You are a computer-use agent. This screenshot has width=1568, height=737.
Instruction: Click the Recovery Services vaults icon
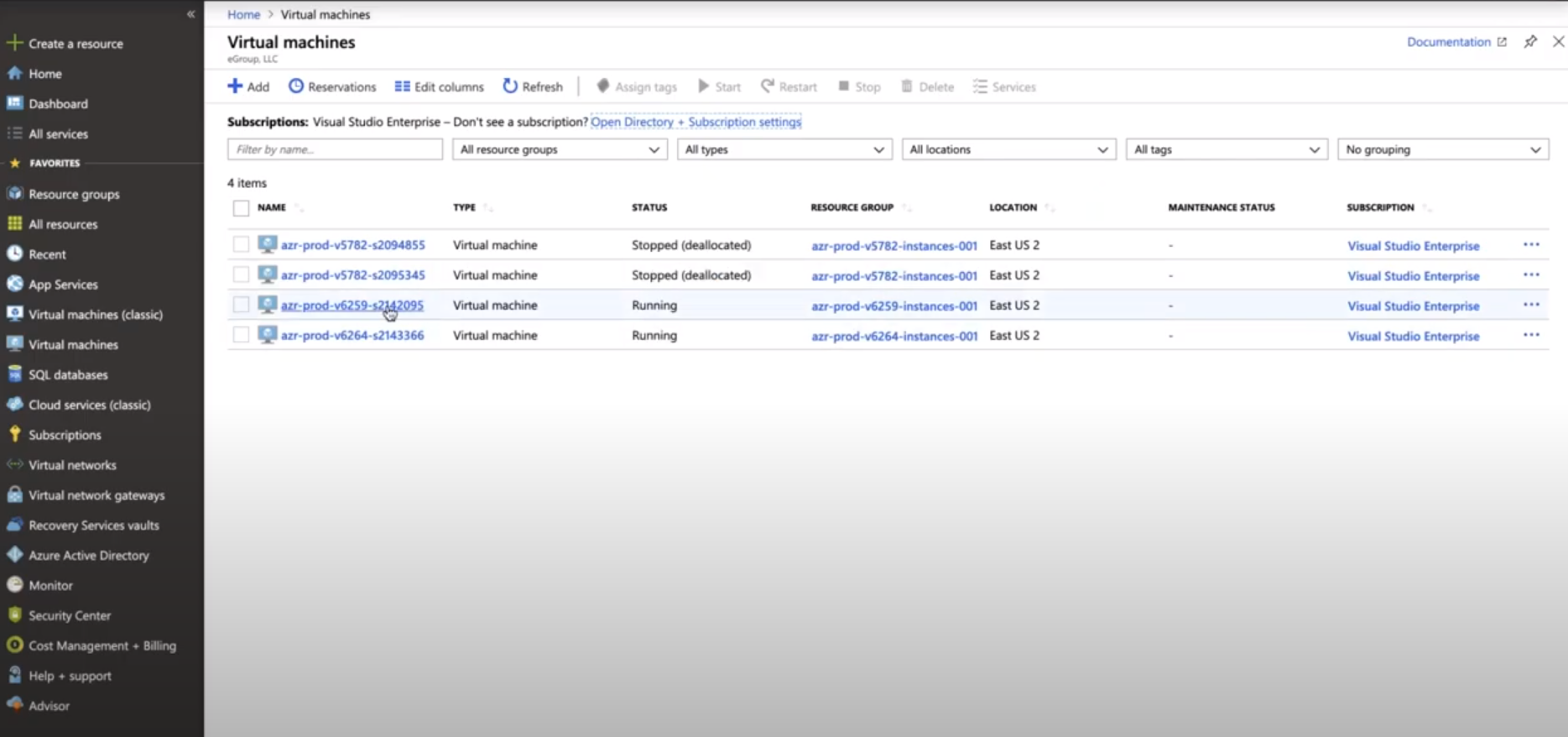pos(14,525)
